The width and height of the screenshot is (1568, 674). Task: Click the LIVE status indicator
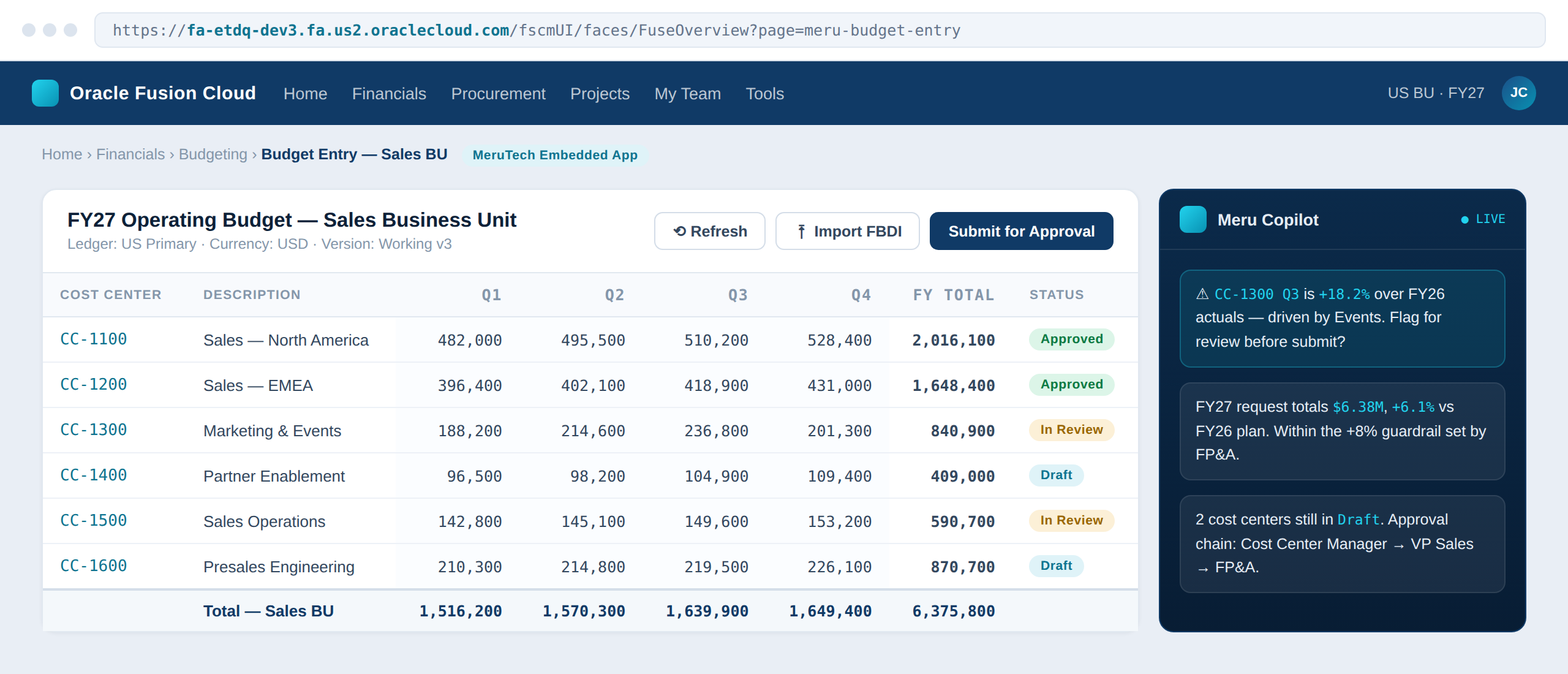1483,219
